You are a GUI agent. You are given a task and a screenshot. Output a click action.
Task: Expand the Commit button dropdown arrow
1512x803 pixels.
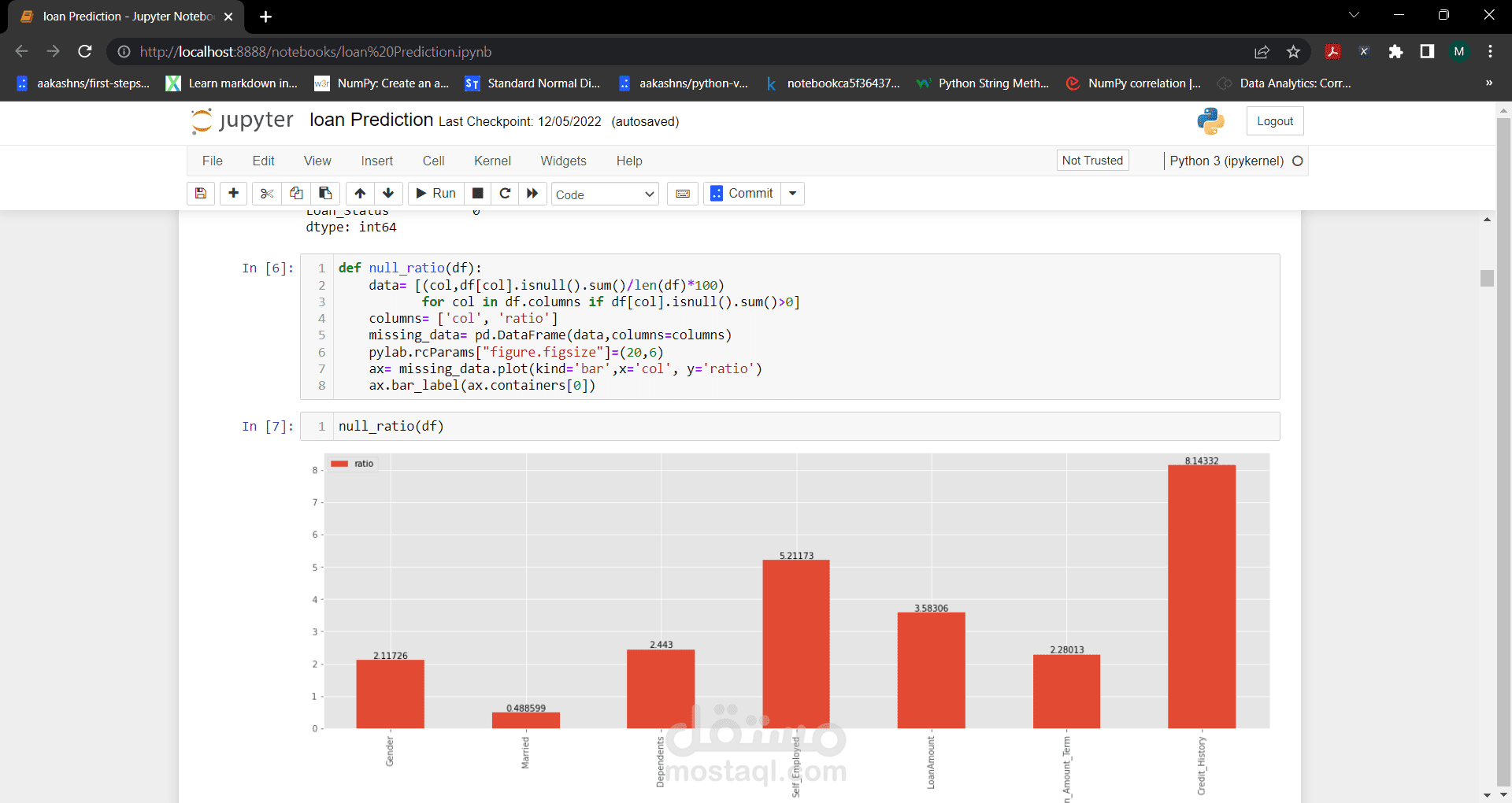pos(792,194)
